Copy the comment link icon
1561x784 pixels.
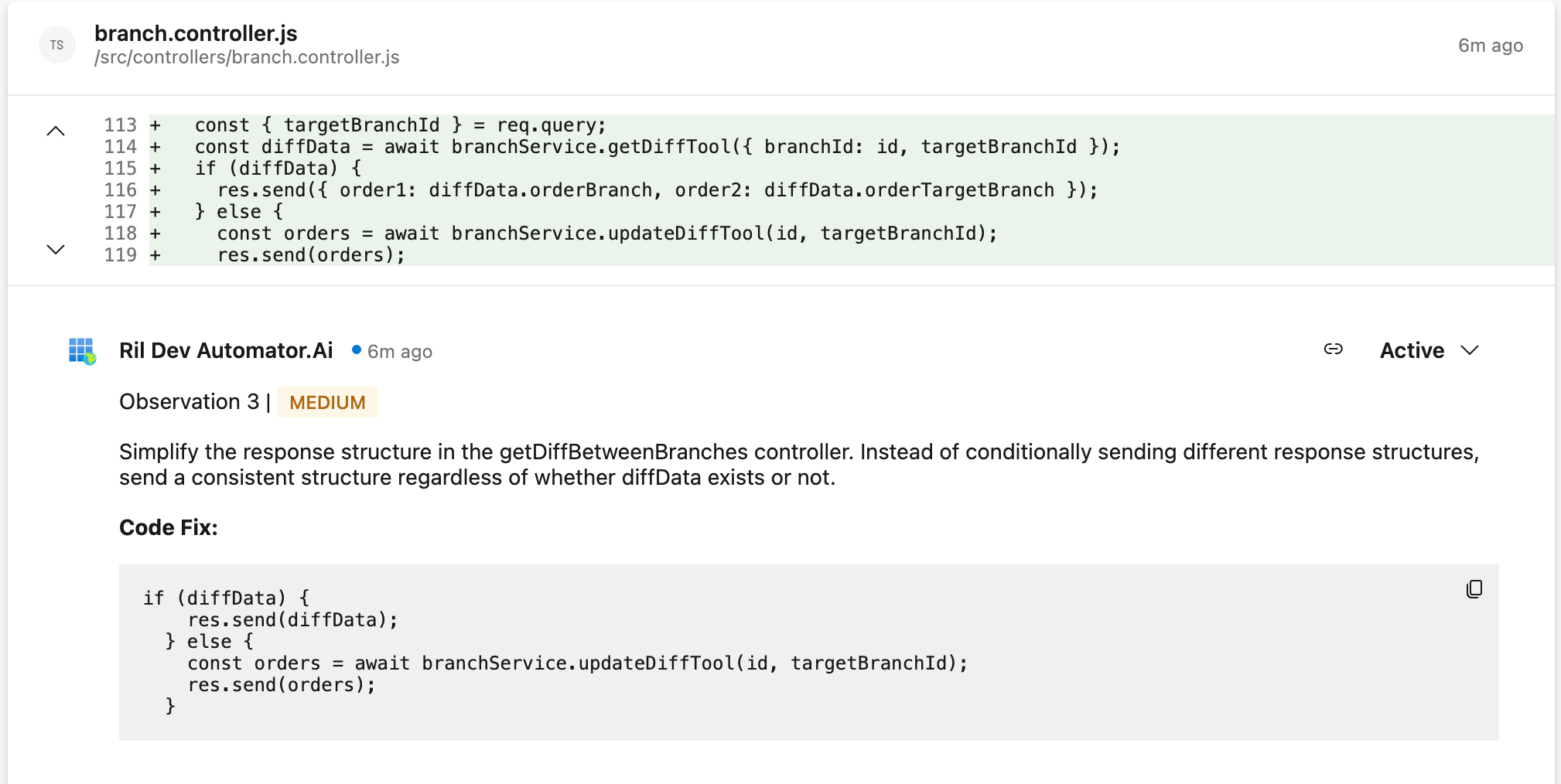click(1333, 349)
